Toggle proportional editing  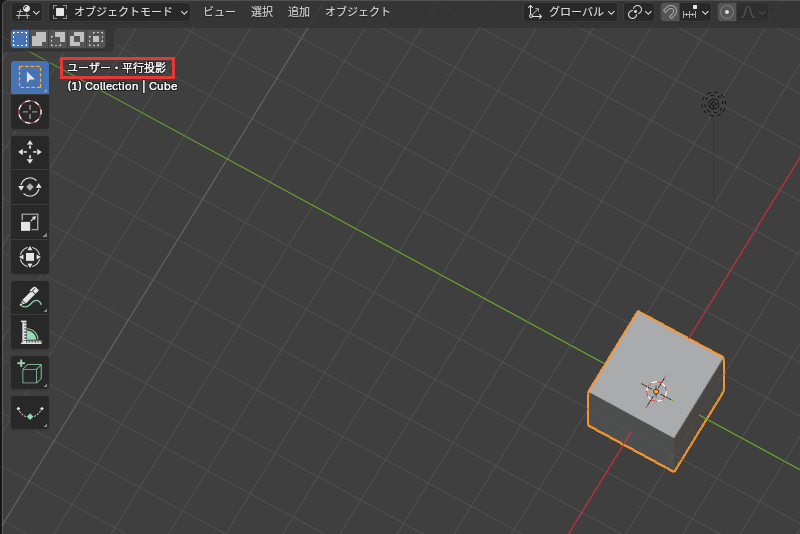[727, 12]
